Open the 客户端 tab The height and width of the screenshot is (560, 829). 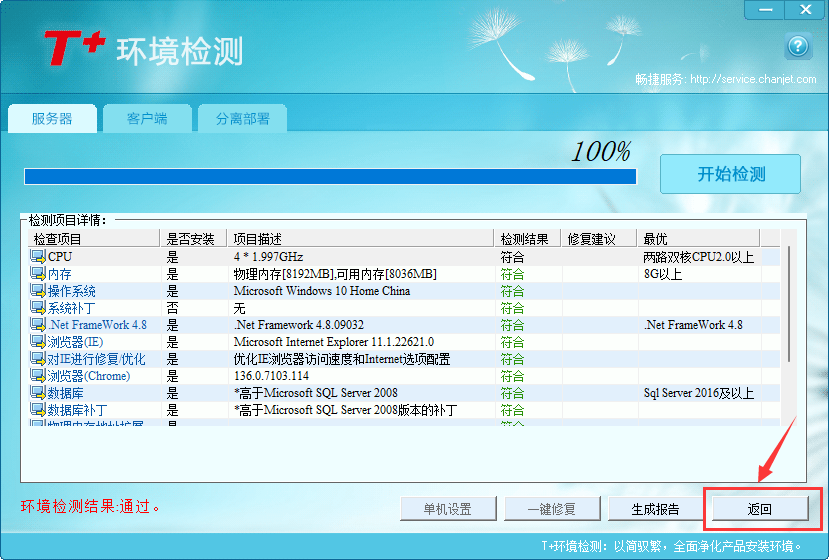[x=147, y=118]
